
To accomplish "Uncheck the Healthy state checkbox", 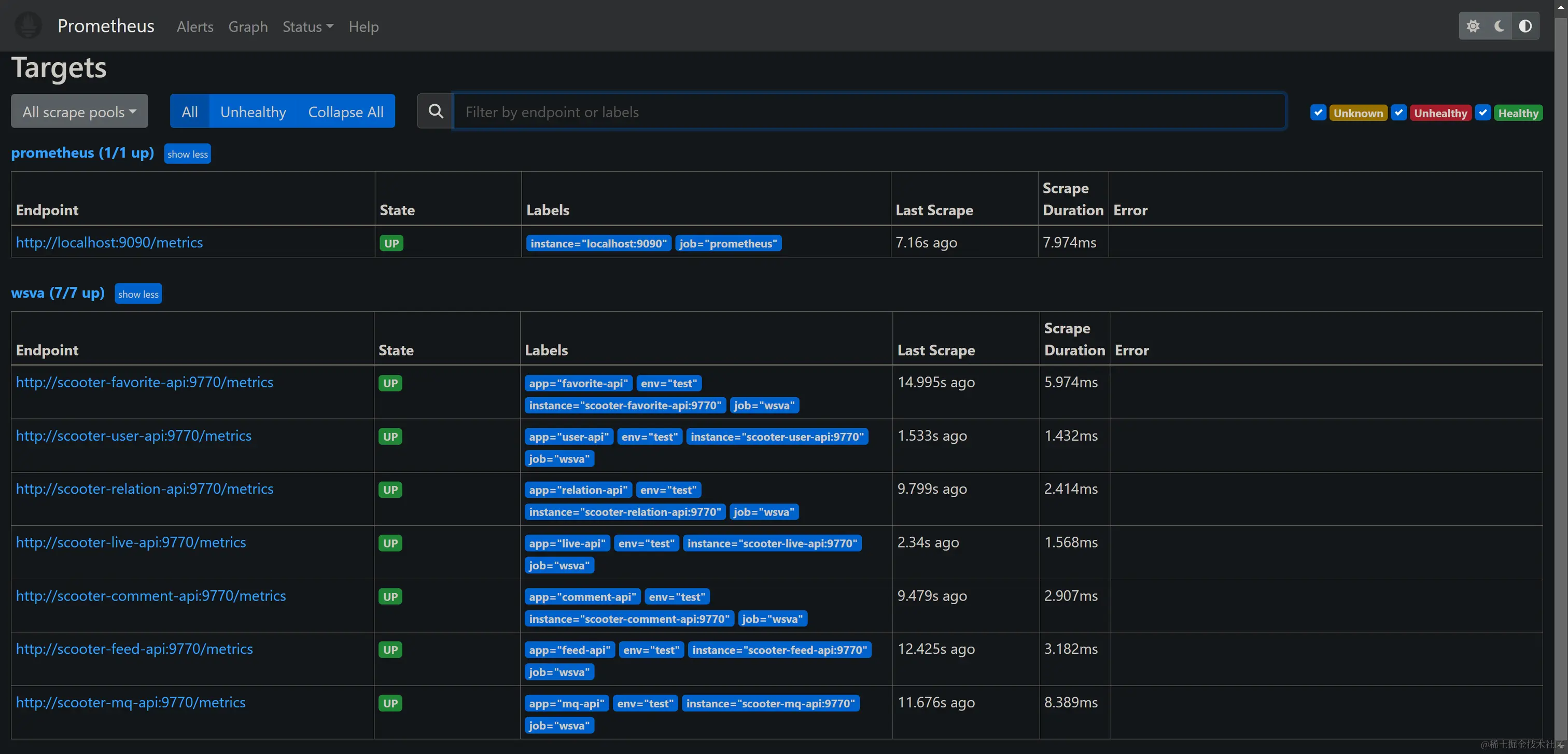I will click(x=1483, y=113).
